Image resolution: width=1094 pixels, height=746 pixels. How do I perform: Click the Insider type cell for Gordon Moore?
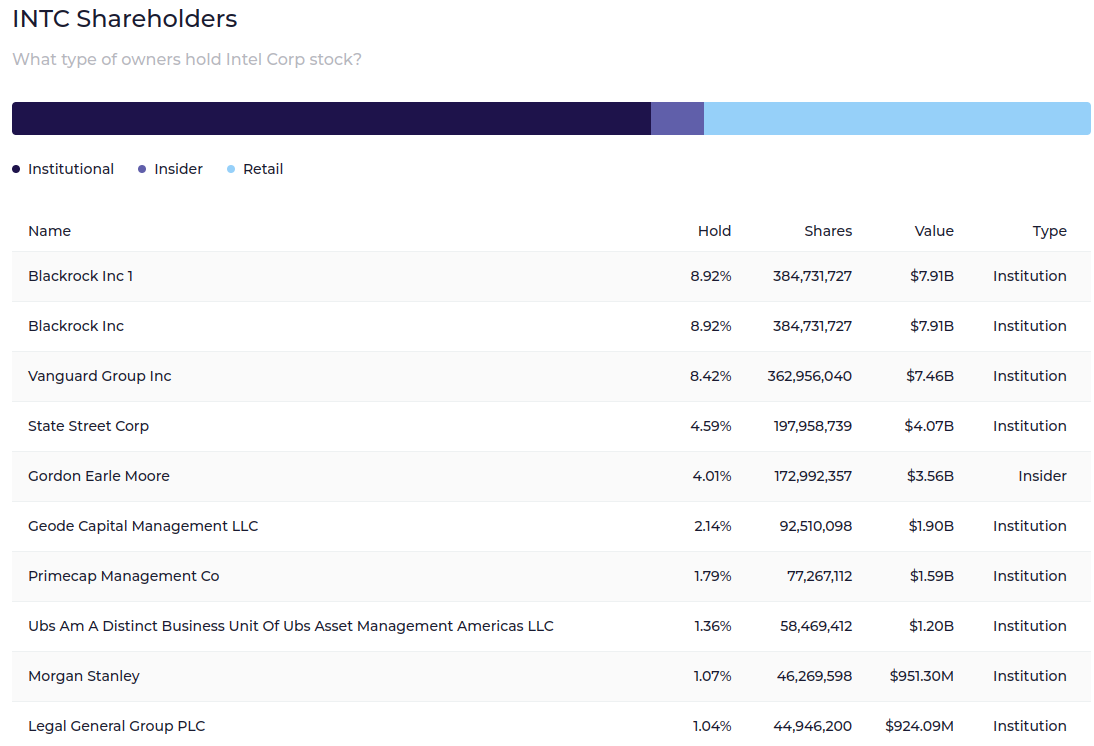coord(1042,476)
